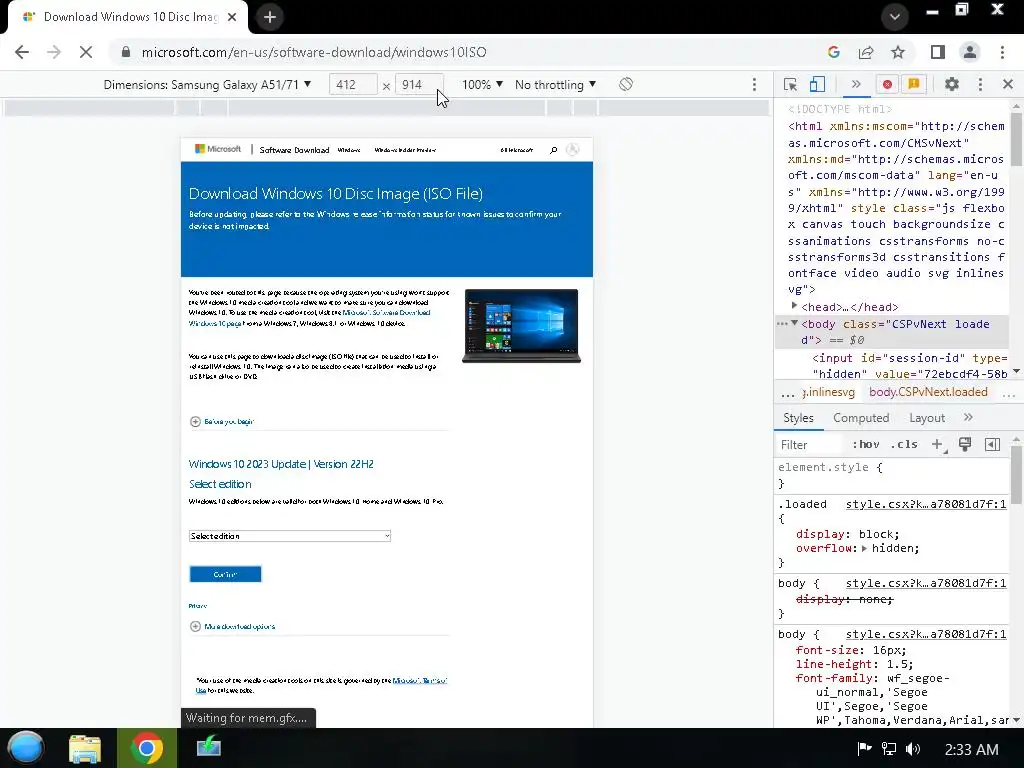Add a new style rule
Viewport: 1024px width, 768px height.
(x=937, y=445)
